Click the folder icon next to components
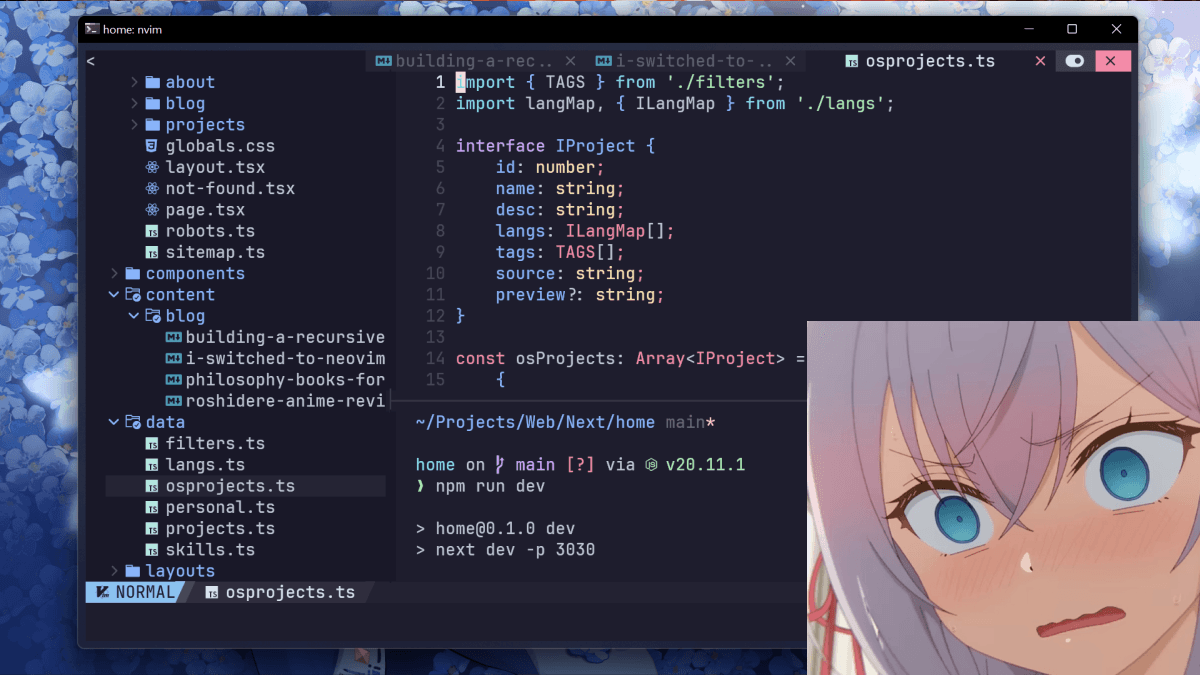Screen dimensions: 1200x675 pos(132,273)
